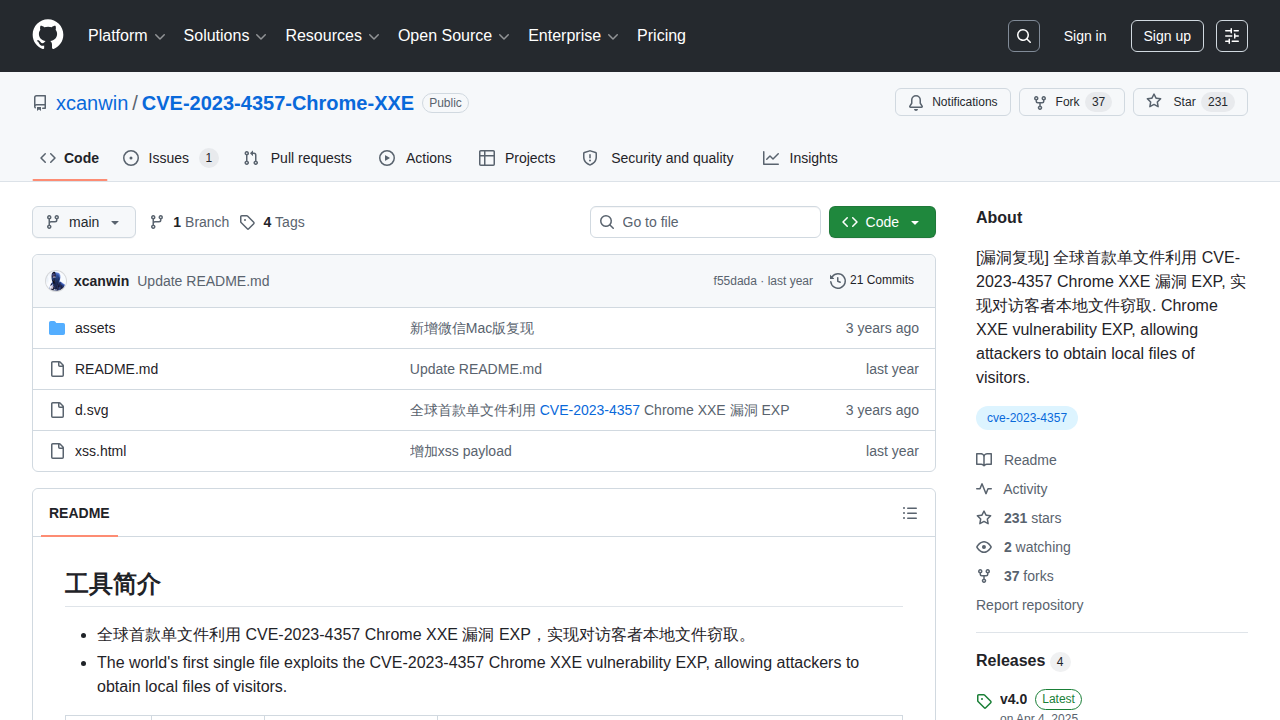Open the Releases heading link

click(x=1023, y=661)
